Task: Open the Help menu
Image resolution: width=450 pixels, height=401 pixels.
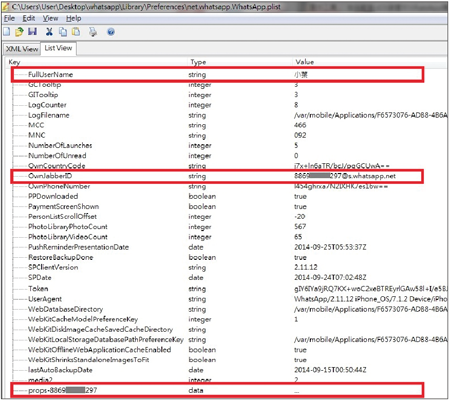Action: coord(73,18)
